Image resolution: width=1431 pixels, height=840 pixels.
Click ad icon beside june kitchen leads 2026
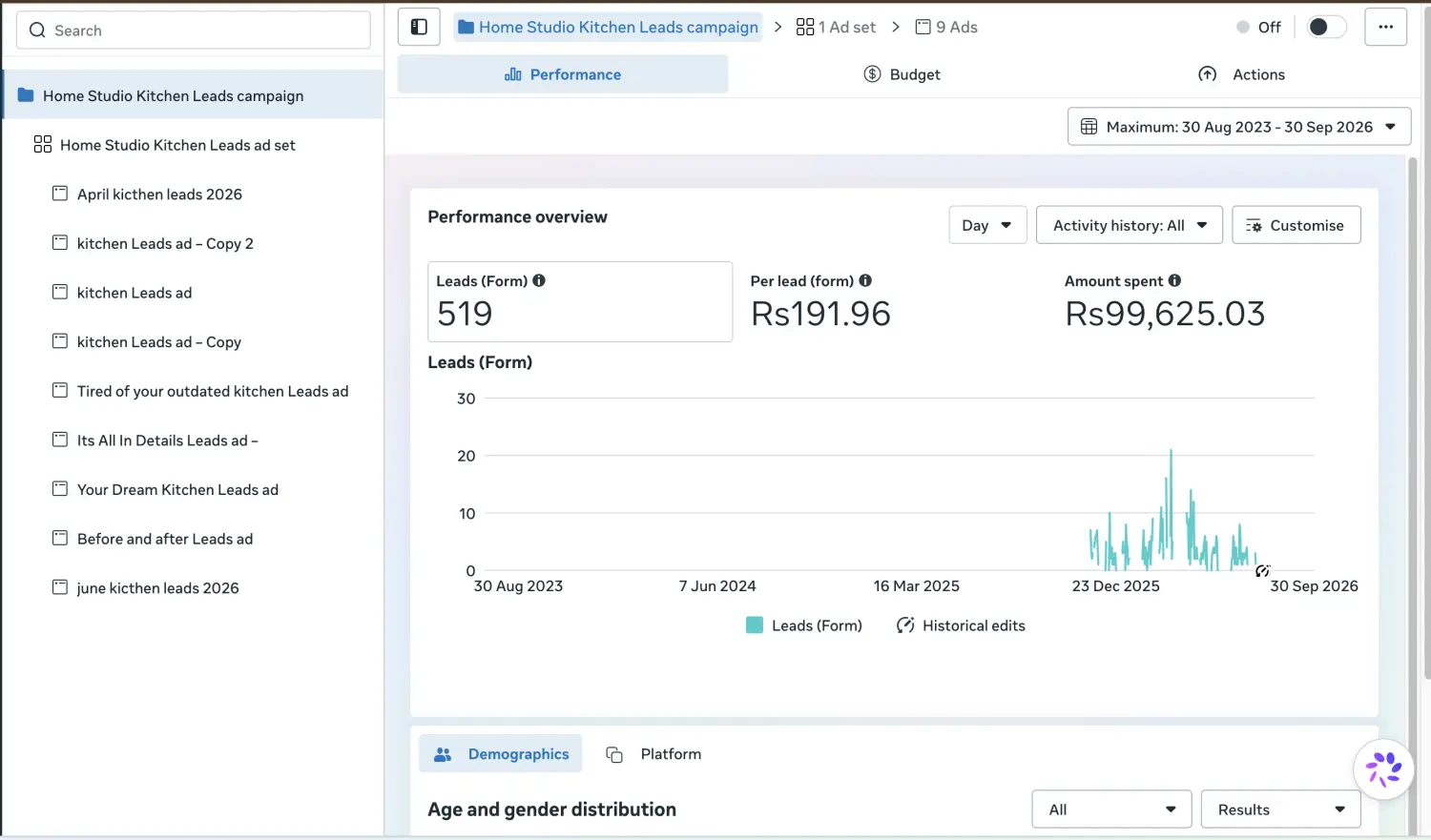click(x=59, y=587)
